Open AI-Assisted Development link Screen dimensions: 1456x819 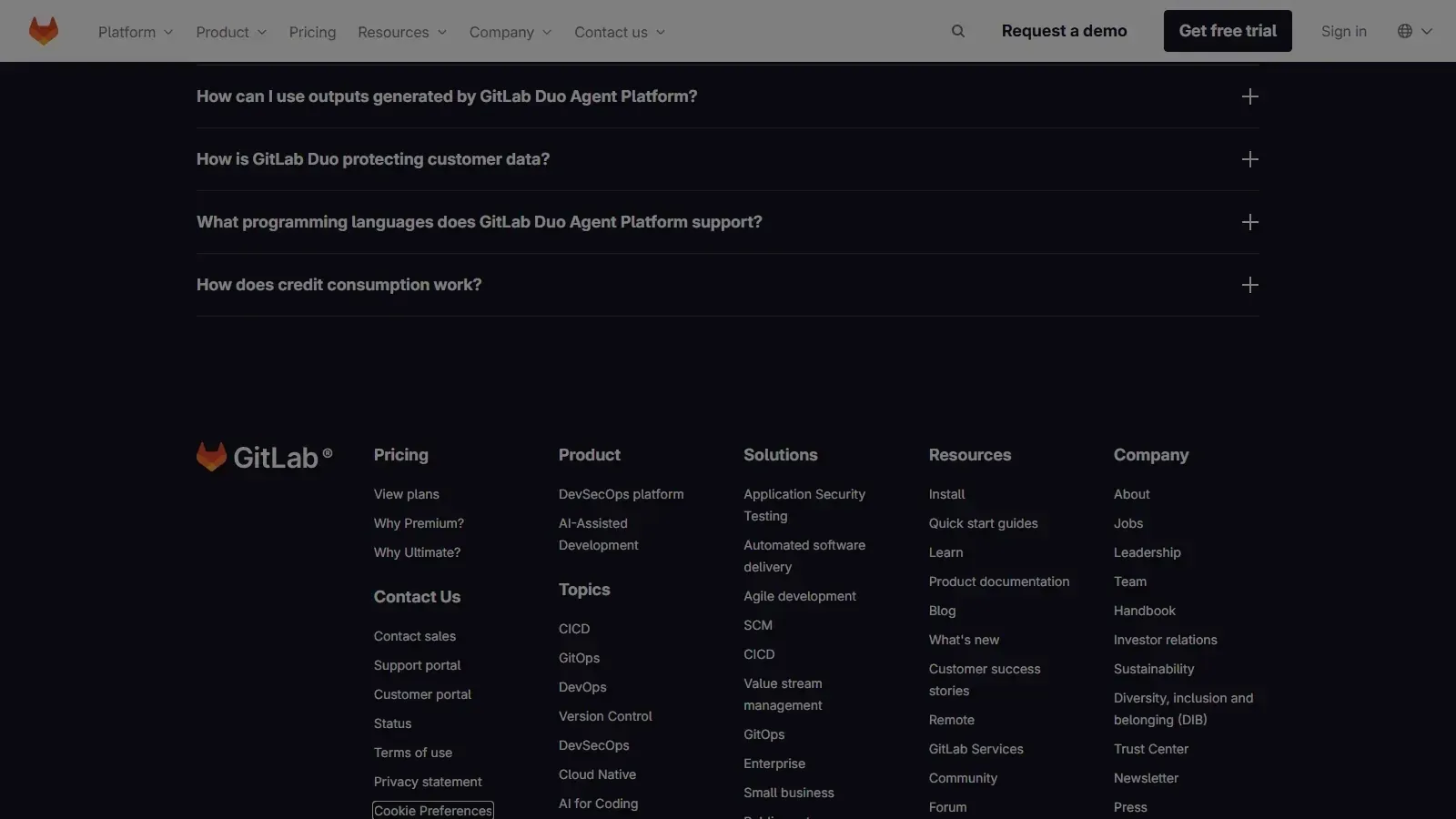[599, 534]
